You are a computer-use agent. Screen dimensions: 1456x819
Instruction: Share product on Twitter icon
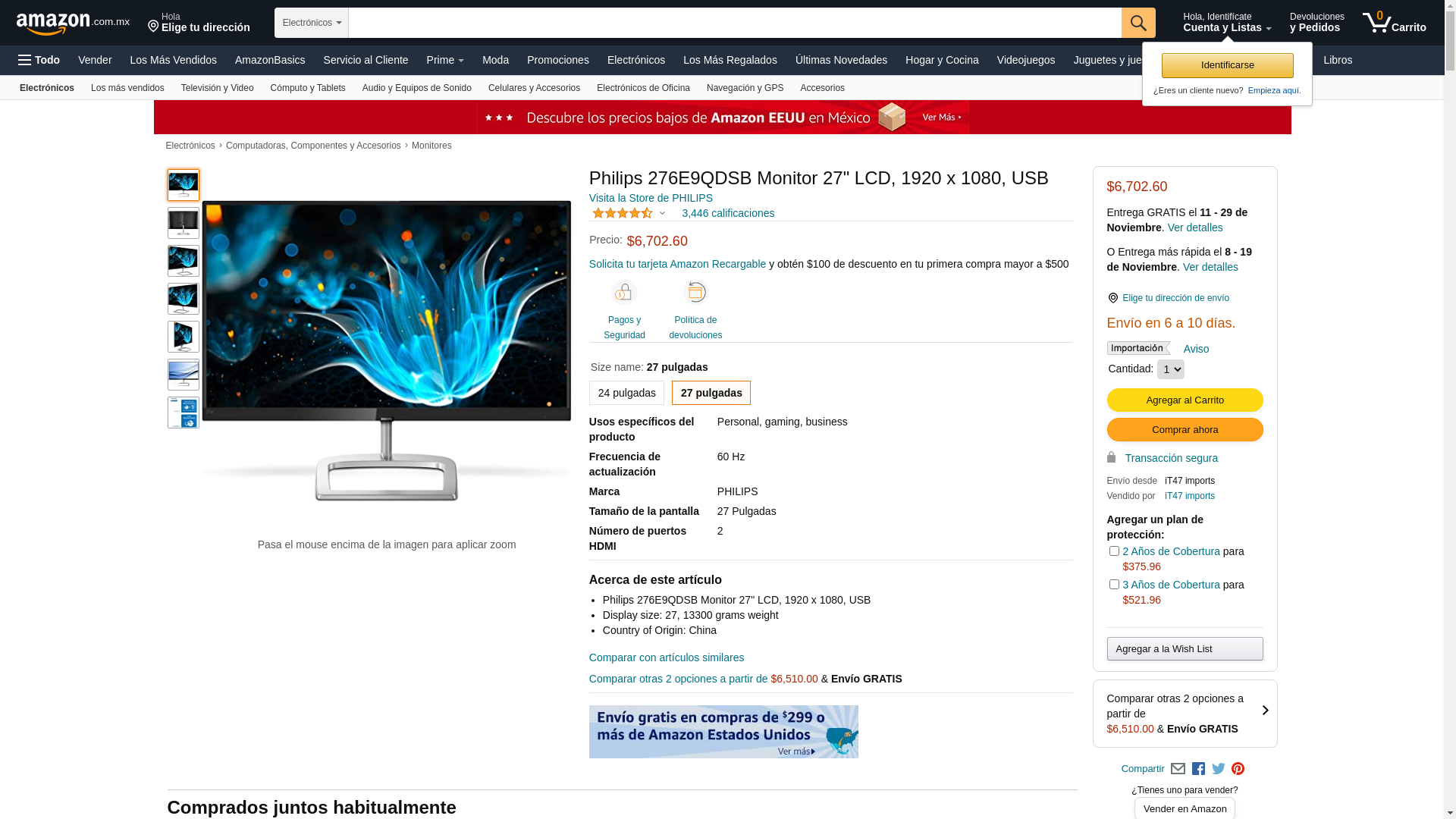[x=1218, y=769]
